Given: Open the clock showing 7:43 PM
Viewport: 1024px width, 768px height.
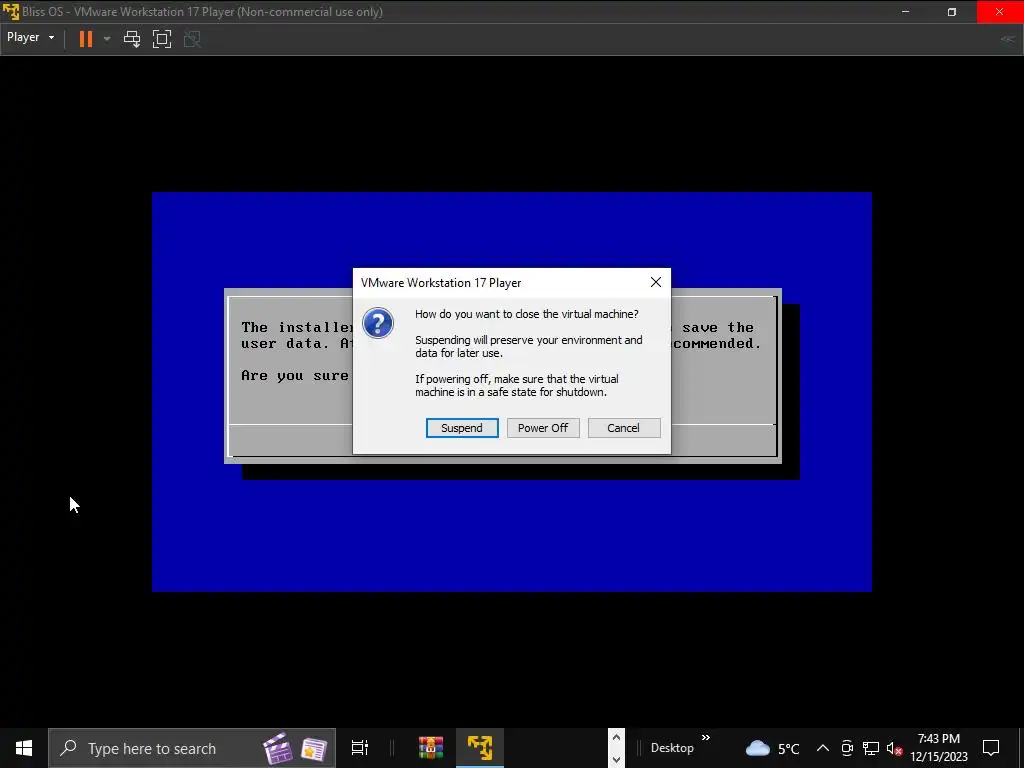Looking at the screenshot, I should pyautogui.click(x=939, y=748).
